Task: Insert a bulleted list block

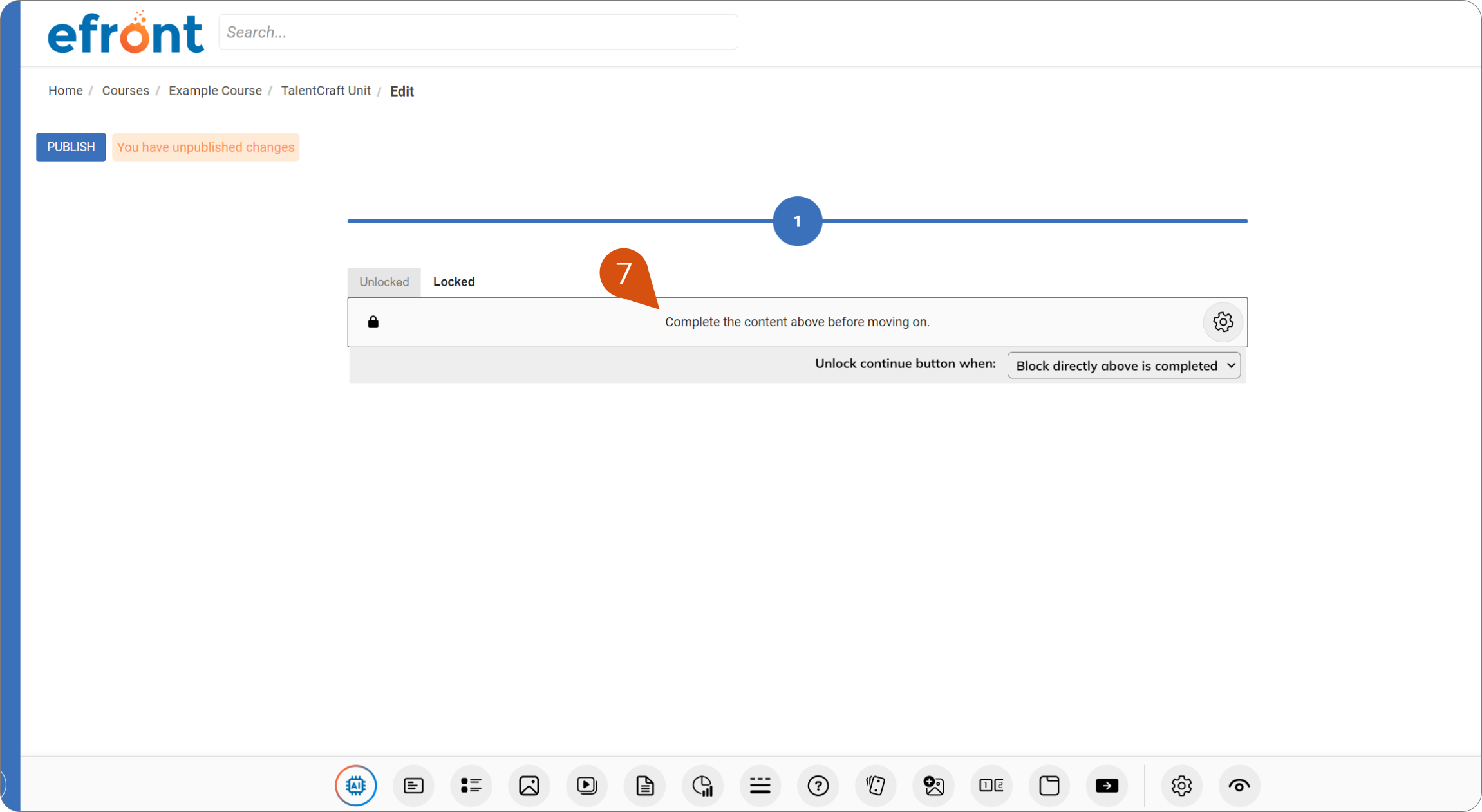Action: click(471, 785)
